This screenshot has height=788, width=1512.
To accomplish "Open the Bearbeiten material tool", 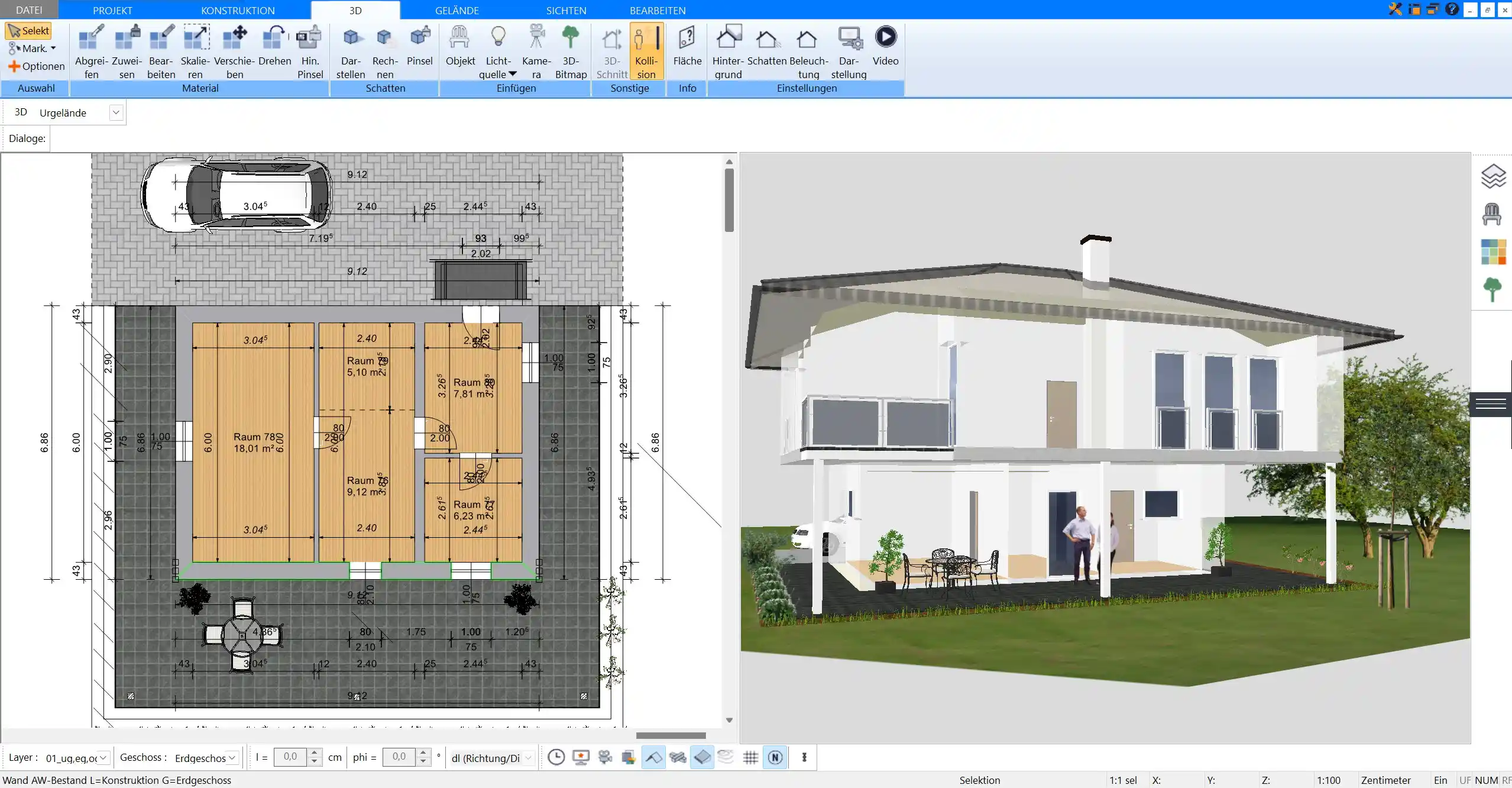I will 161,52.
